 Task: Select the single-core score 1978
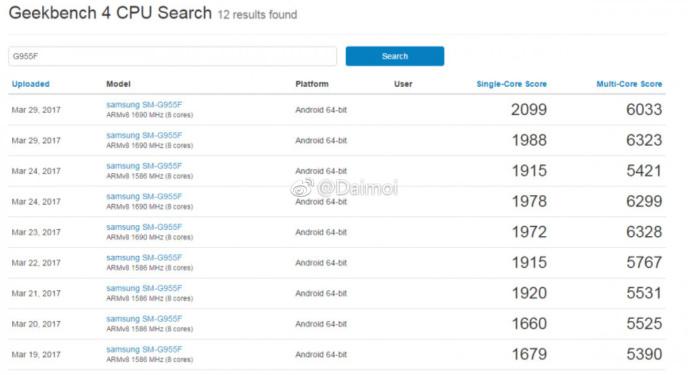[529, 202]
